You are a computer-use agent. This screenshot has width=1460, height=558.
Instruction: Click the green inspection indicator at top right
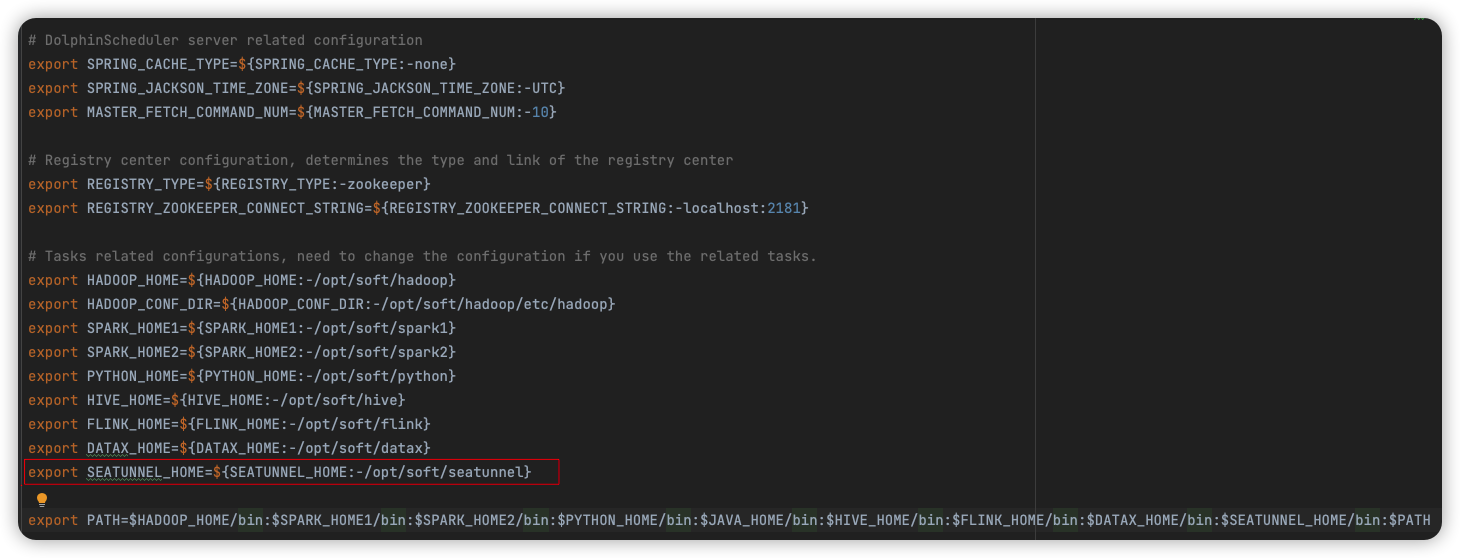pos(1418,19)
